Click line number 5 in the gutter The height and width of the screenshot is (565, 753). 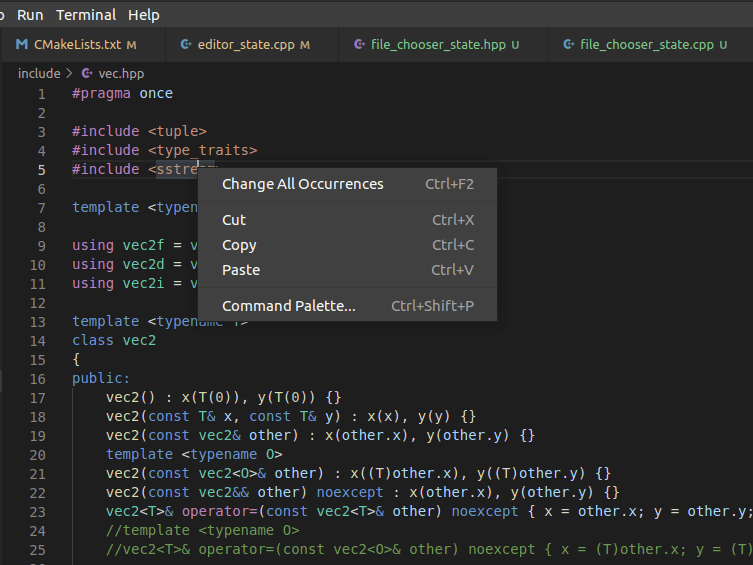[42, 170]
